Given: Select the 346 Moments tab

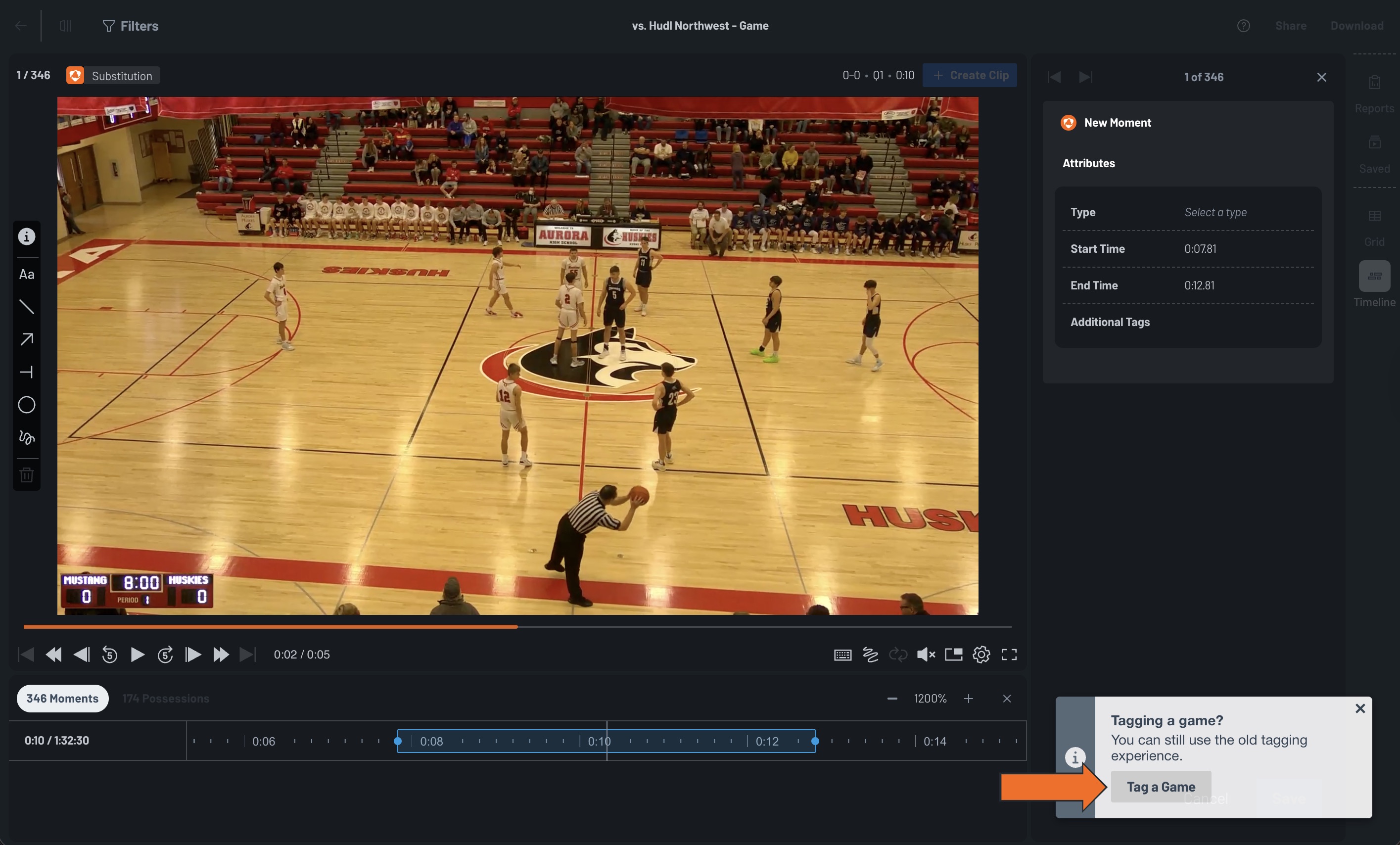Looking at the screenshot, I should coord(62,699).
